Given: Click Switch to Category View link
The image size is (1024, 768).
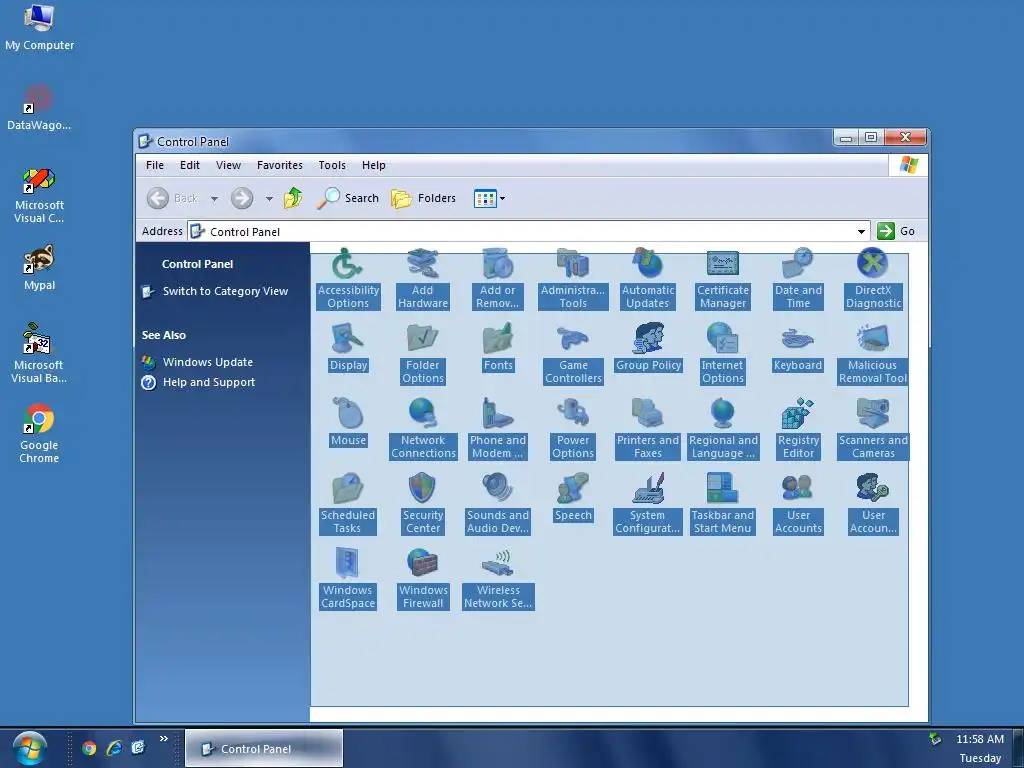Looking at the screenshot, I should click(225, 291).
